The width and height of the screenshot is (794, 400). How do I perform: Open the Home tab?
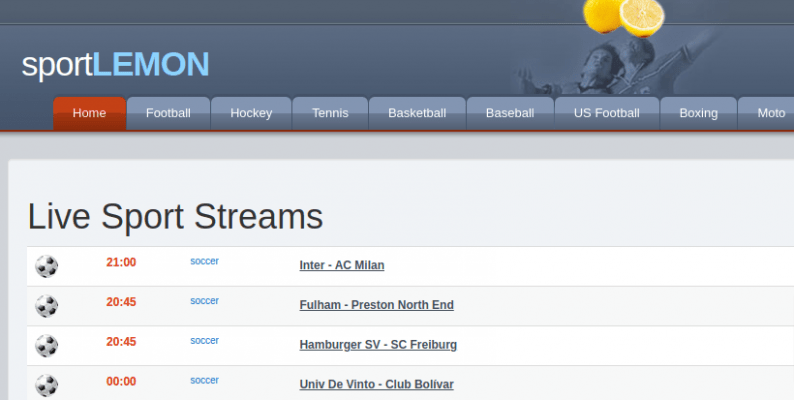coord(89,113)
